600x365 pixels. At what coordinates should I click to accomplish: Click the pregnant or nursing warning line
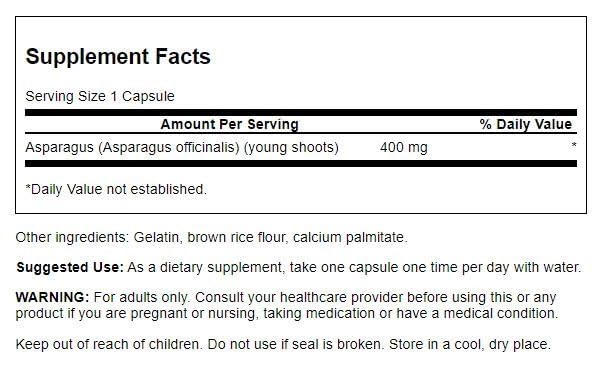pyautogui.click(x=287, y=313)
